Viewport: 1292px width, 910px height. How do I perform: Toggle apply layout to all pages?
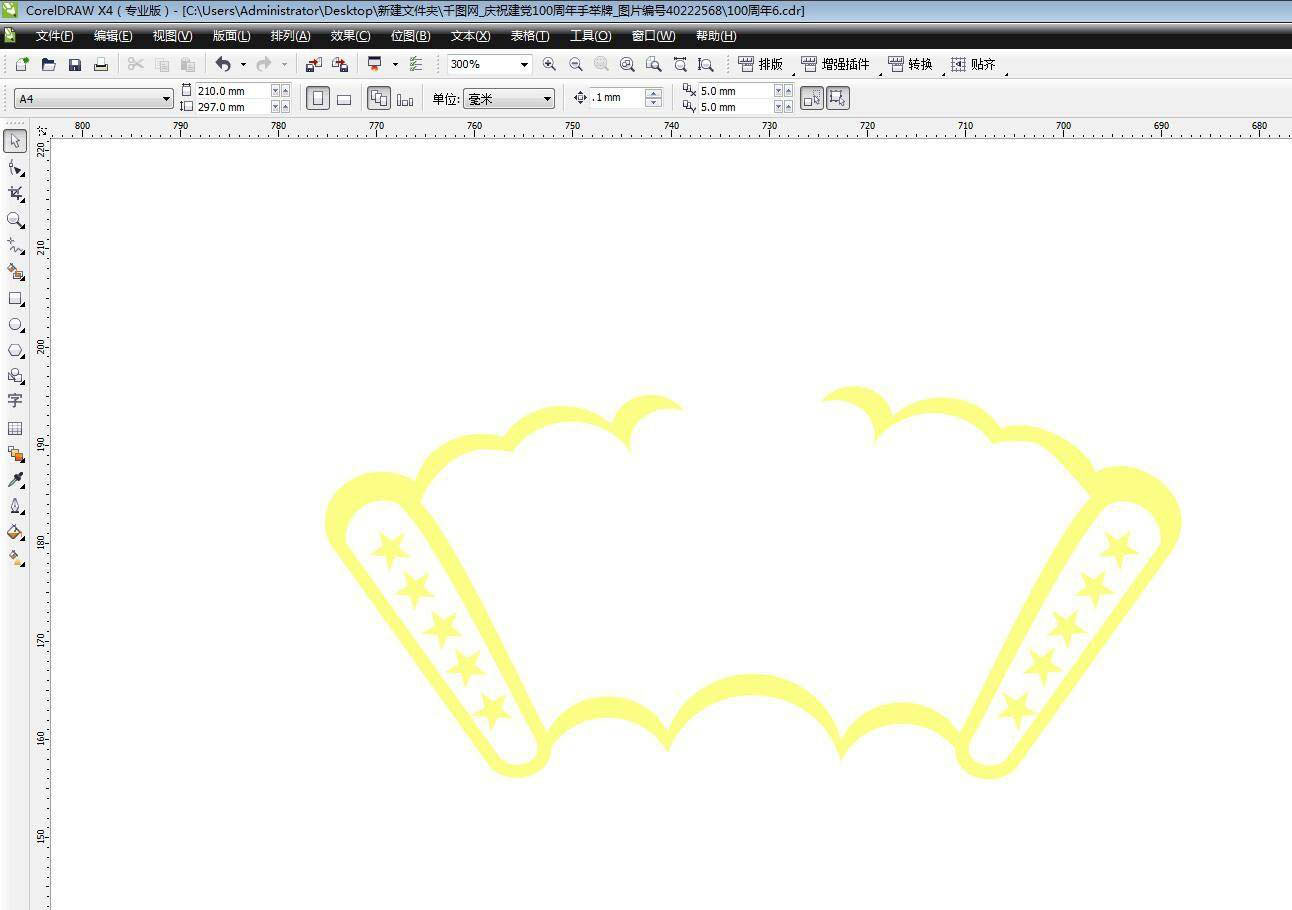(378, 99)
